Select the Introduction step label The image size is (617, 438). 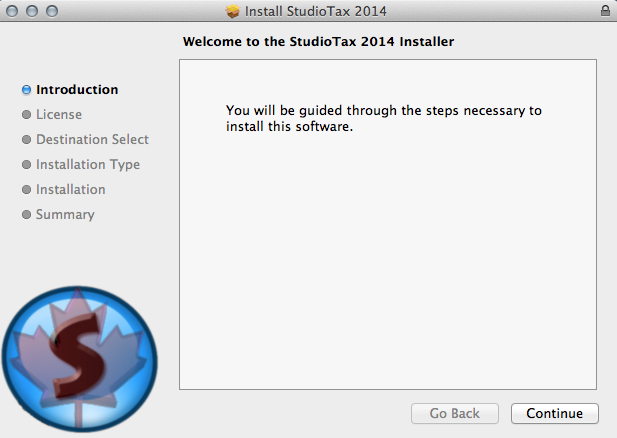(77, 90)
